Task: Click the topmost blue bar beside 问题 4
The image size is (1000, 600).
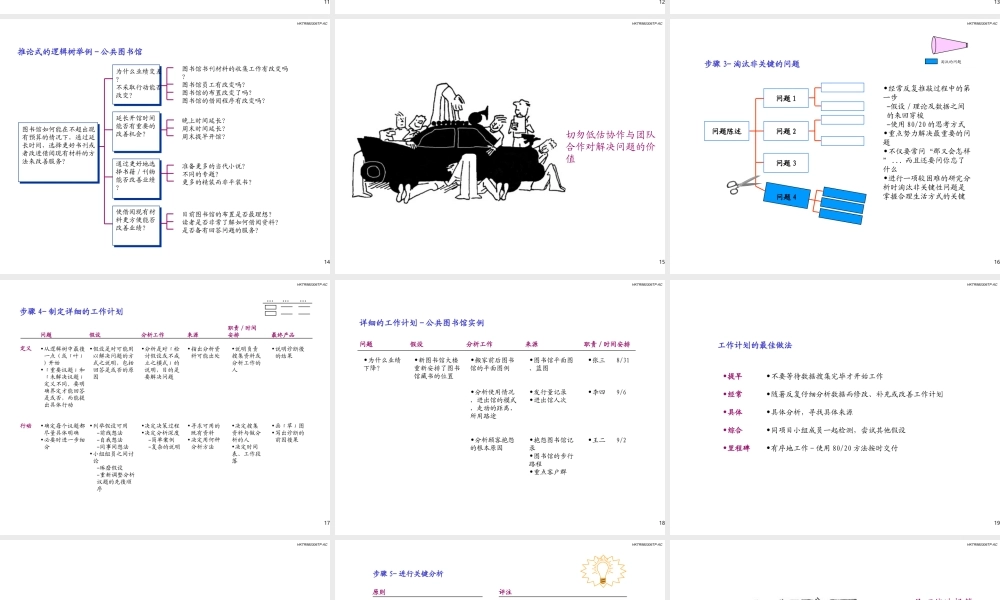Action: click(843, 191)
